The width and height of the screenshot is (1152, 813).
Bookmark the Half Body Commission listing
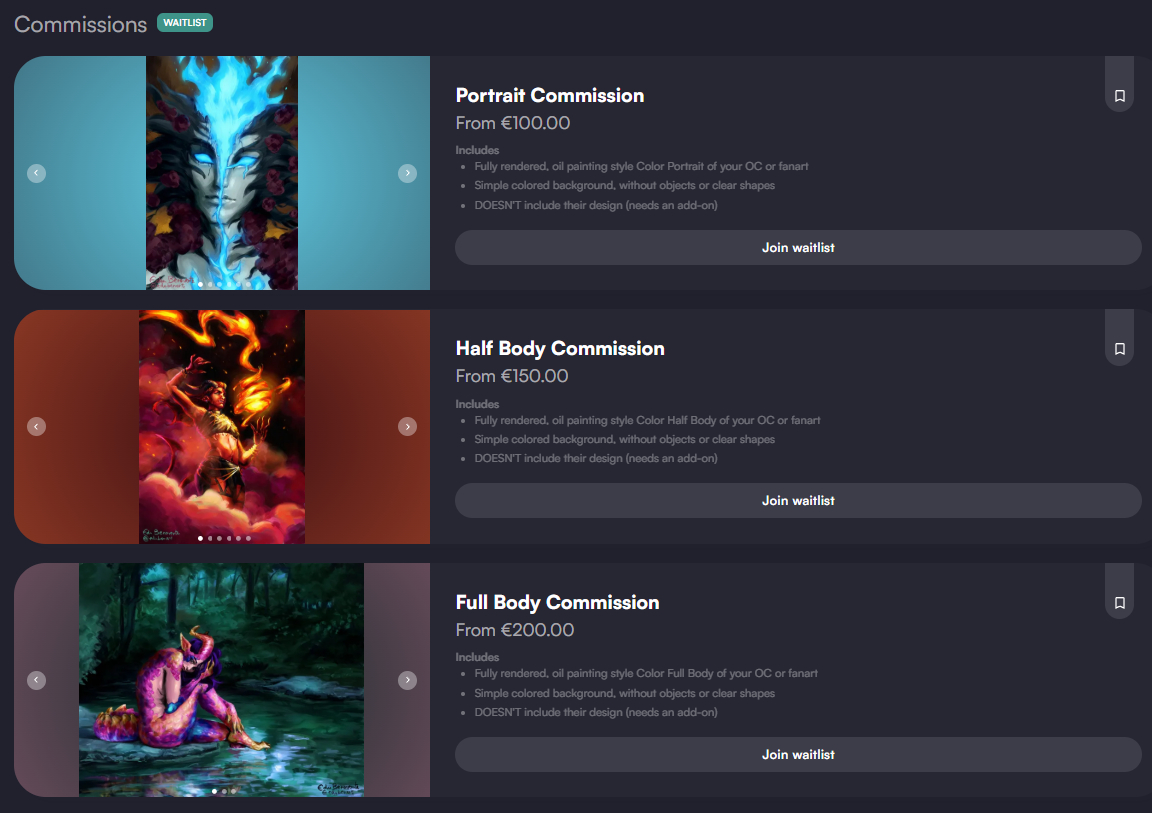tap(1119, 349)
